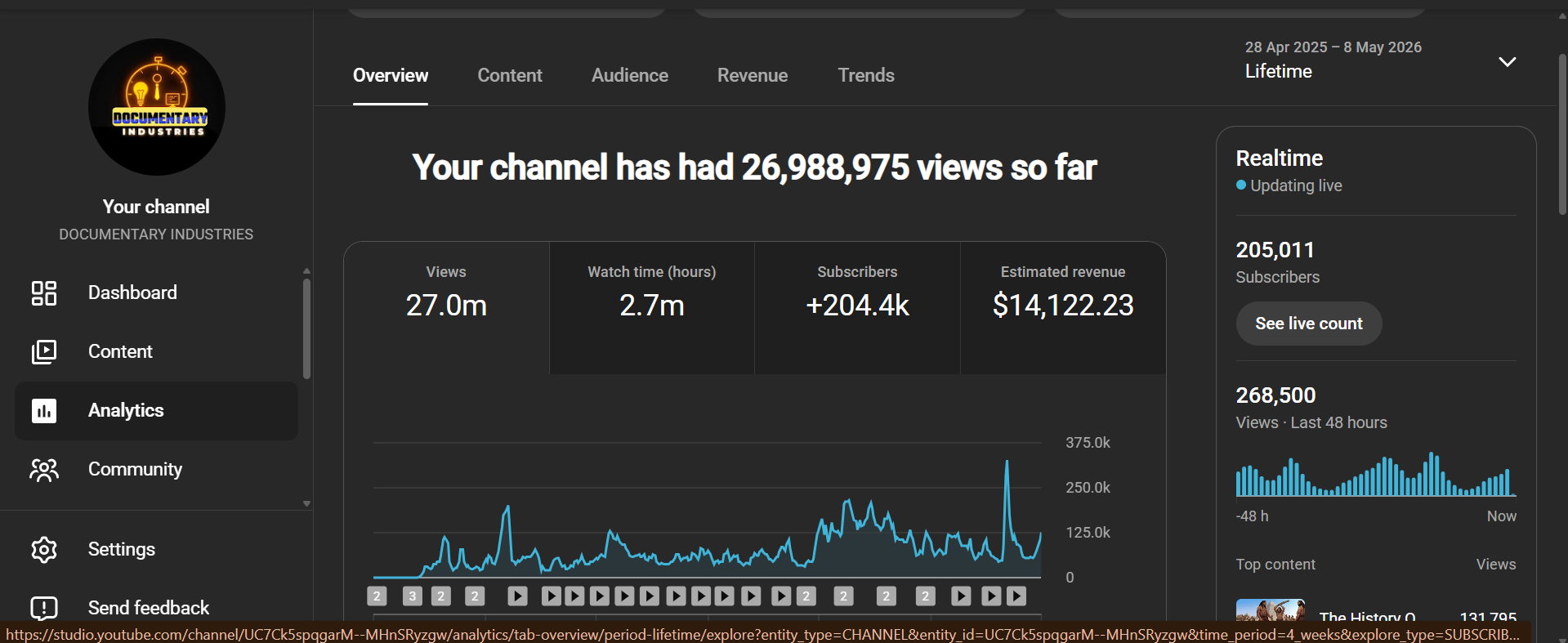Select the Views 27.0m metric card
This screenshot has height=643, width=1568.
(x=446, y=308)
